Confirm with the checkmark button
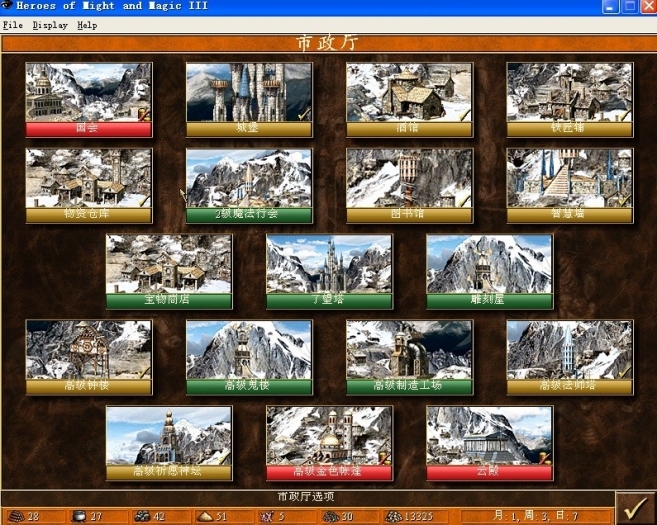 click(x=633, y=507)
